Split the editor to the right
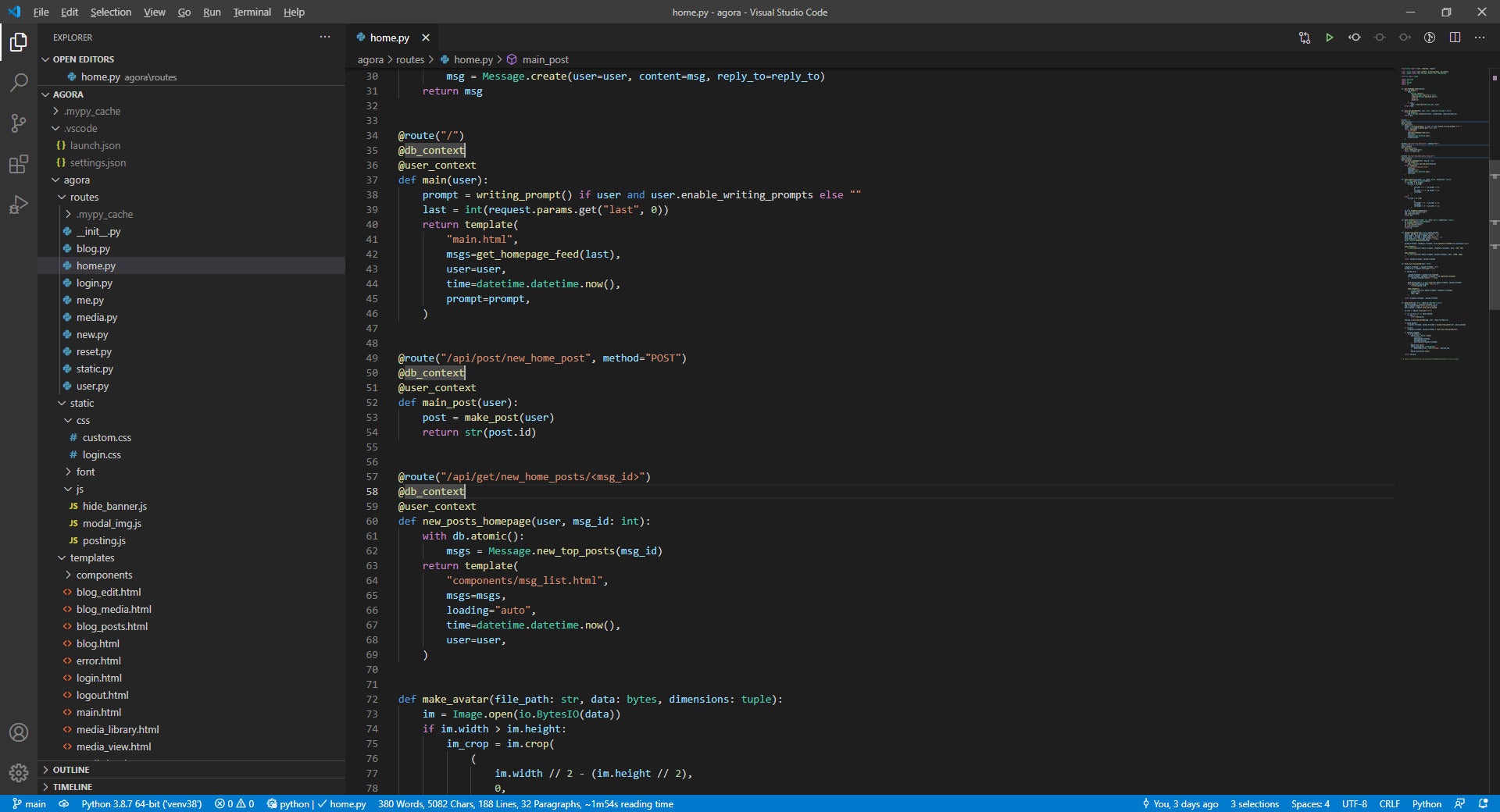Screen dimensions: 1500x812 click(x=1455, y=37)
